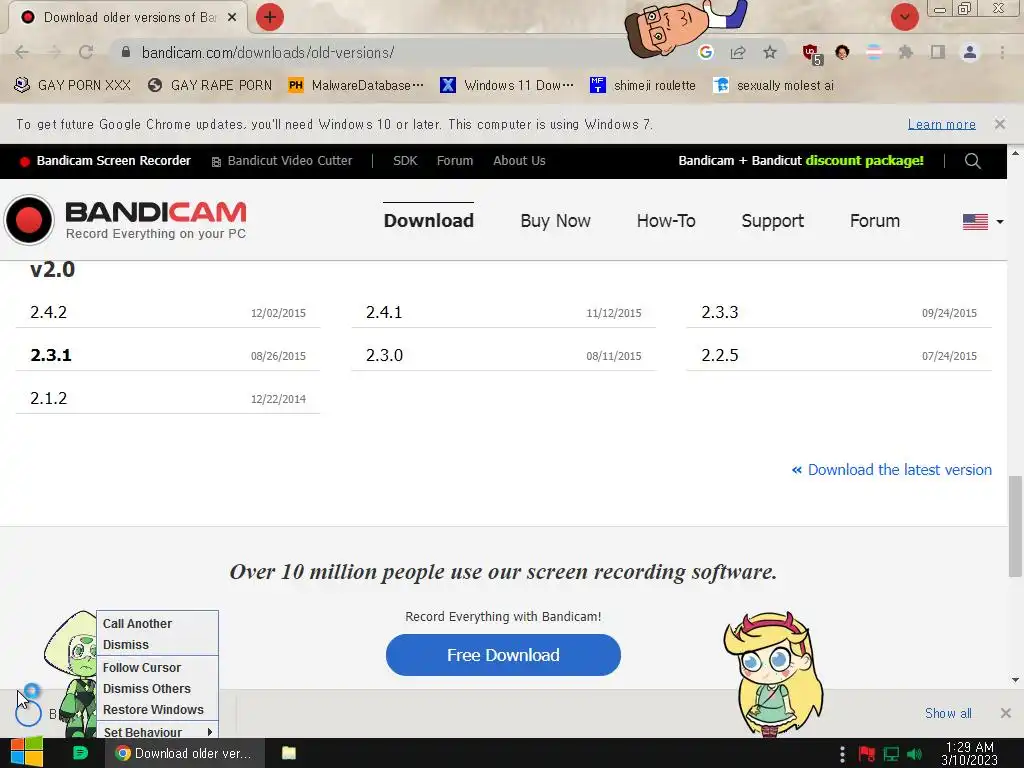This screenshot has height=768, width=1024.
Task: Open the Chrome three-dot menu
Action: coord(1002,52)
